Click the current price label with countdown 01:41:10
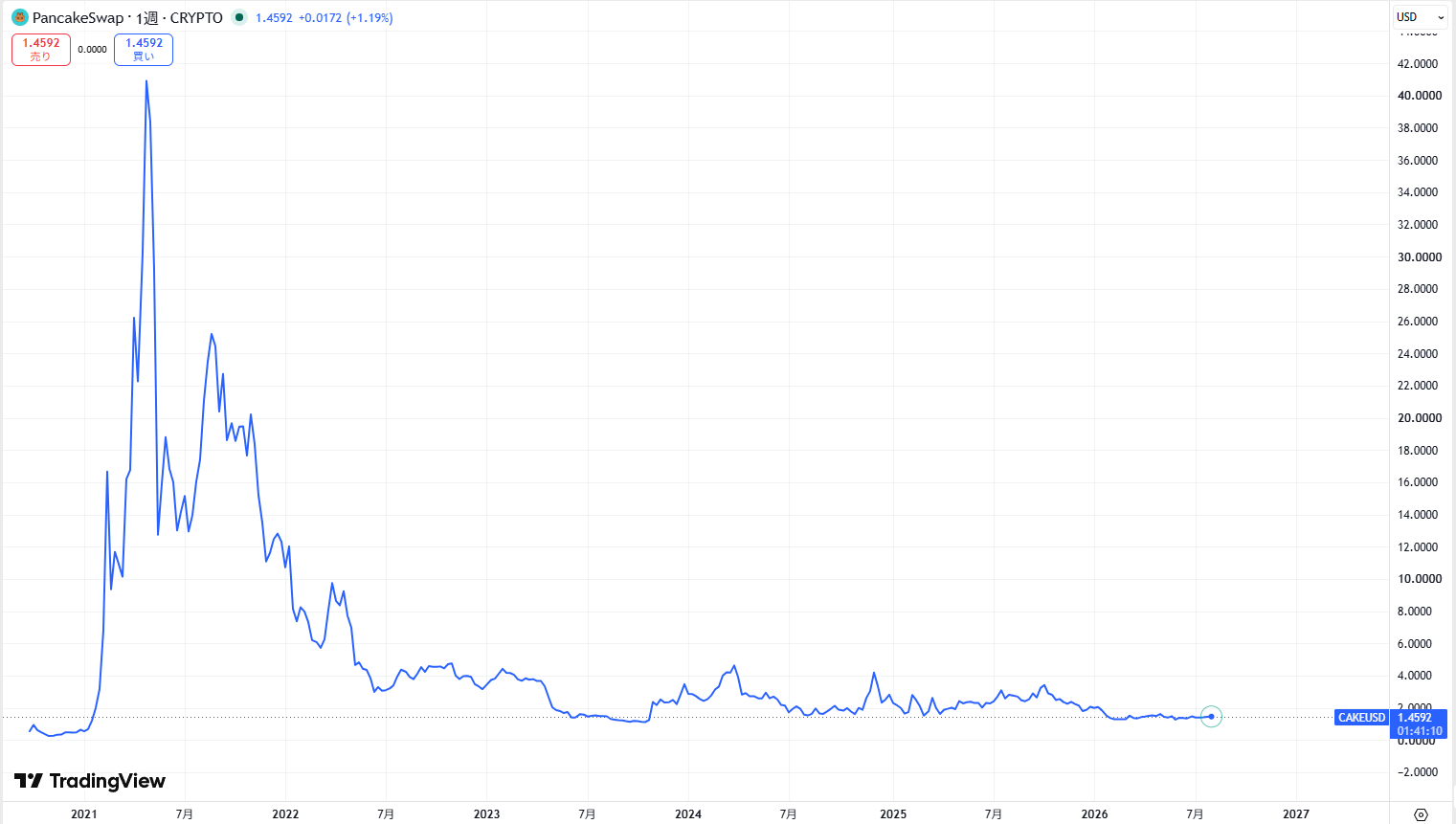Screen dimensions: 1456x824 pos(1420,724)
